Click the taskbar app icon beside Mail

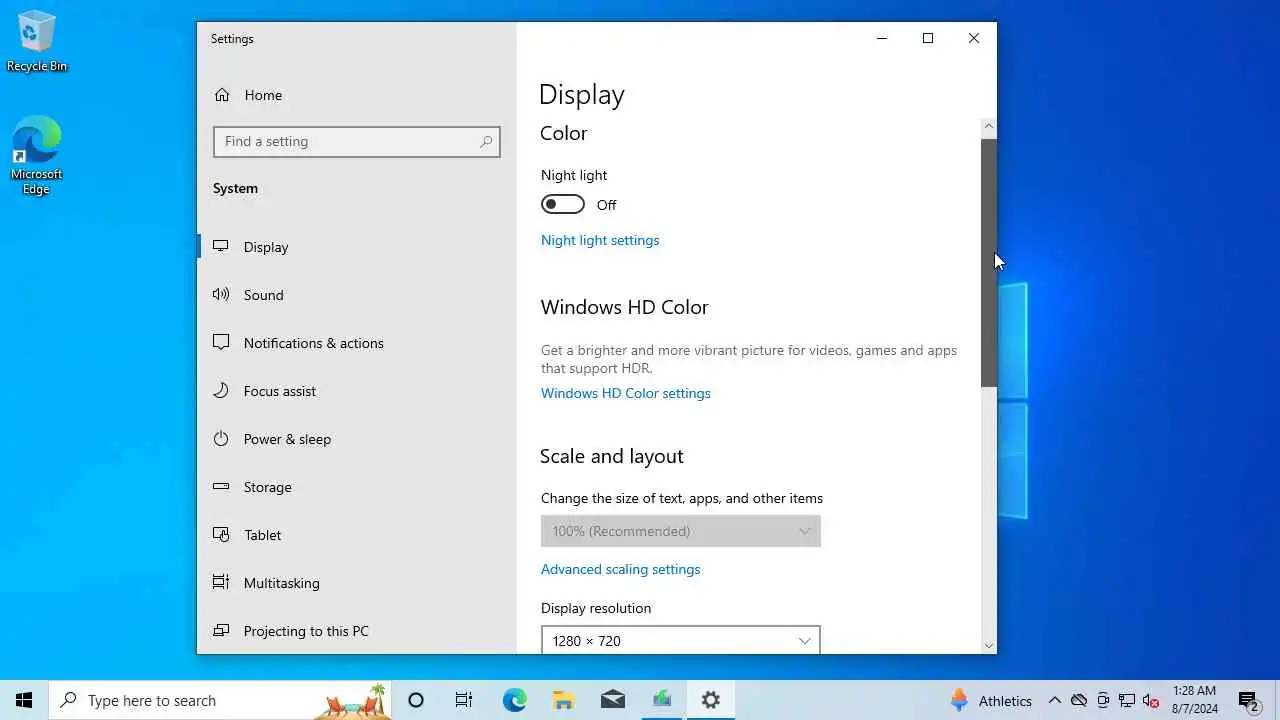[662, 700]
